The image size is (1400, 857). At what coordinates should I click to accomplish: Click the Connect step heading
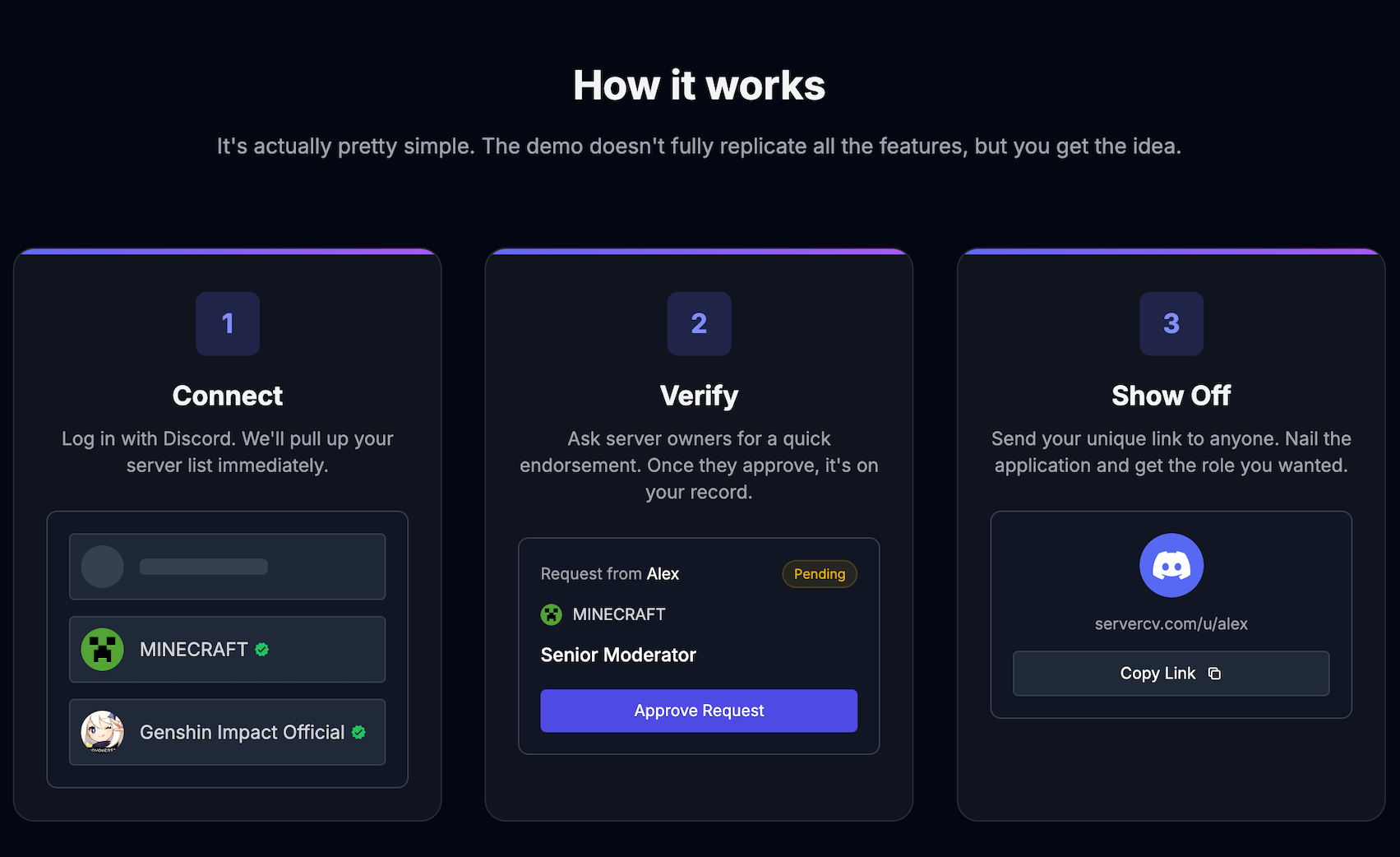[x=228, y=396]
